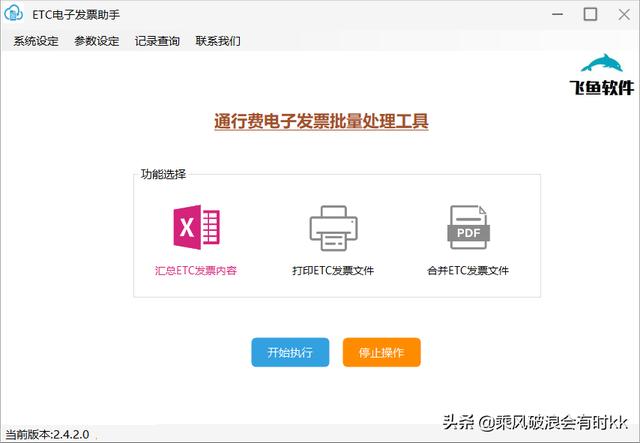Click the 汇总ETC发票内容 label

(196, 270)
